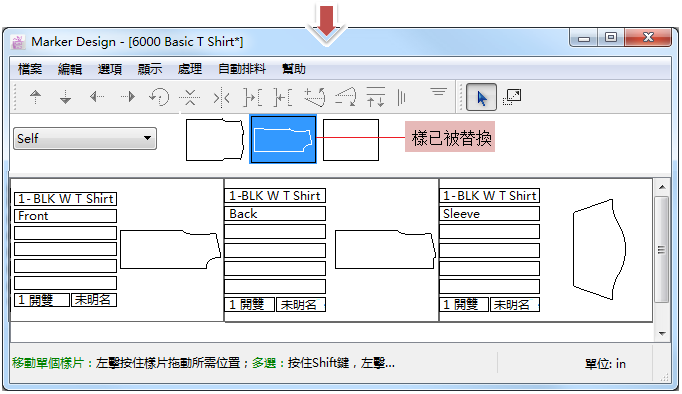Viewport: 682px width, 394px height.
Task: Select the empty rectangle piece thumbnail
Action: (351, 140)
